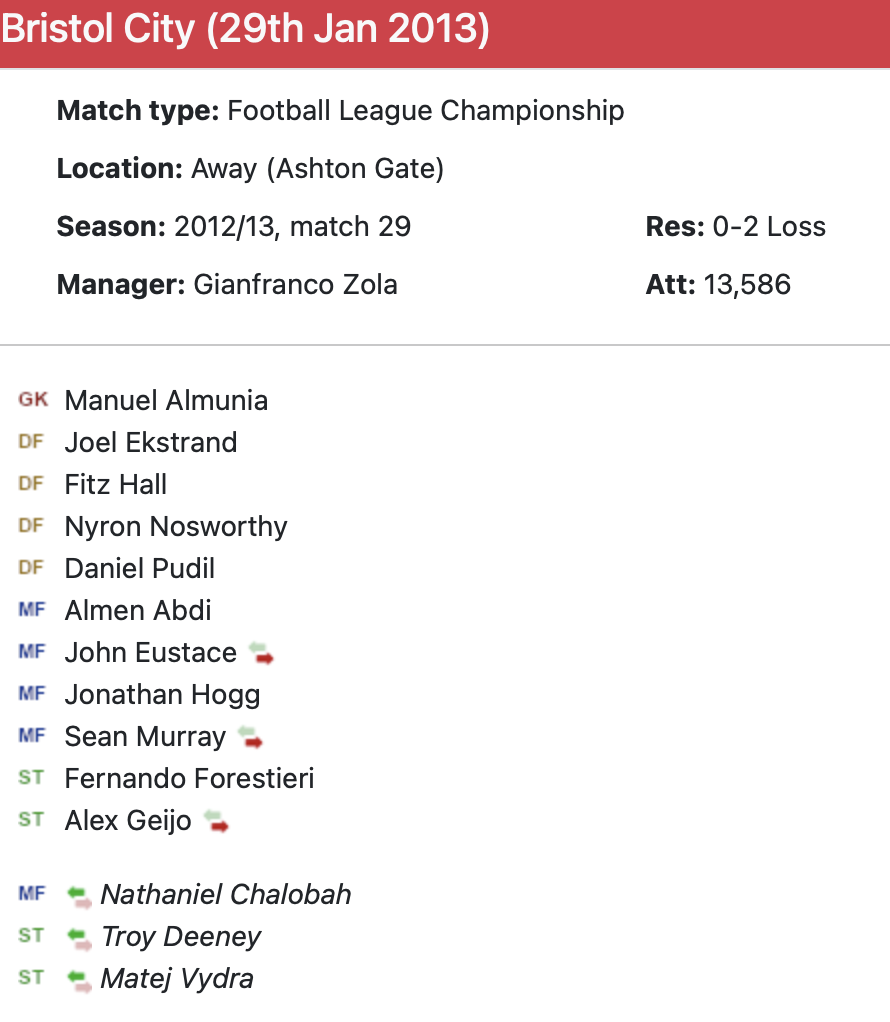Click the substituted-off icon beside John Eustace
This screenshot has width=890, height=1022.
click(262, 654)
